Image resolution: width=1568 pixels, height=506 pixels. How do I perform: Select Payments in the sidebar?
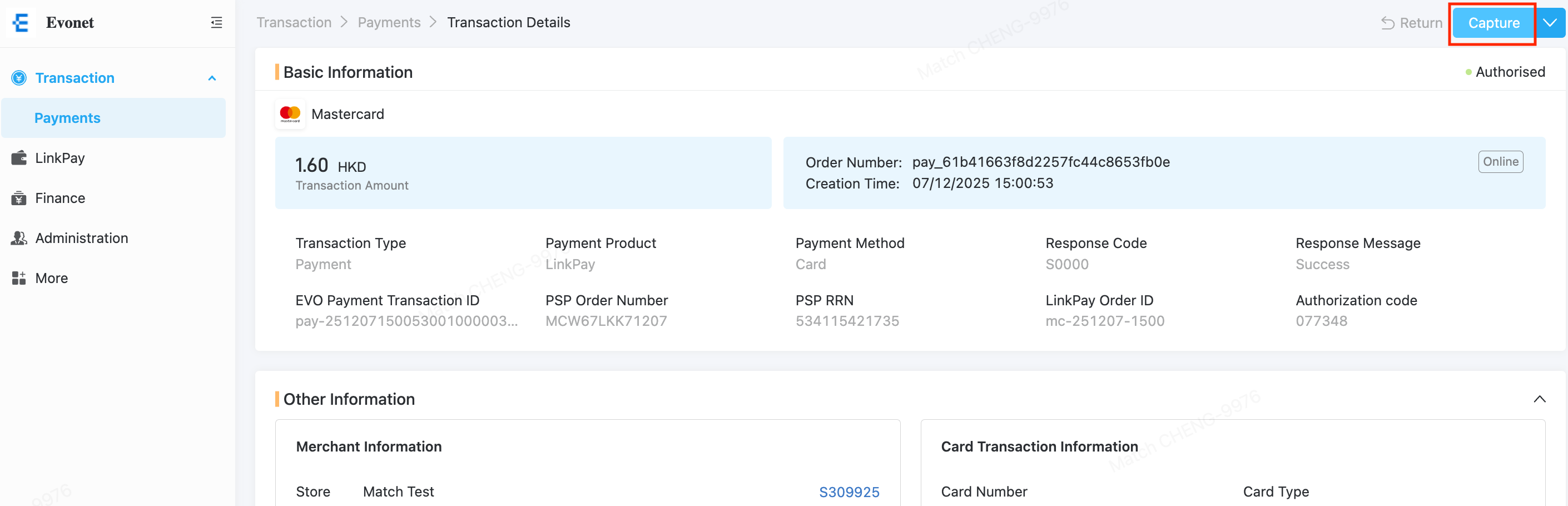(113, 117)
